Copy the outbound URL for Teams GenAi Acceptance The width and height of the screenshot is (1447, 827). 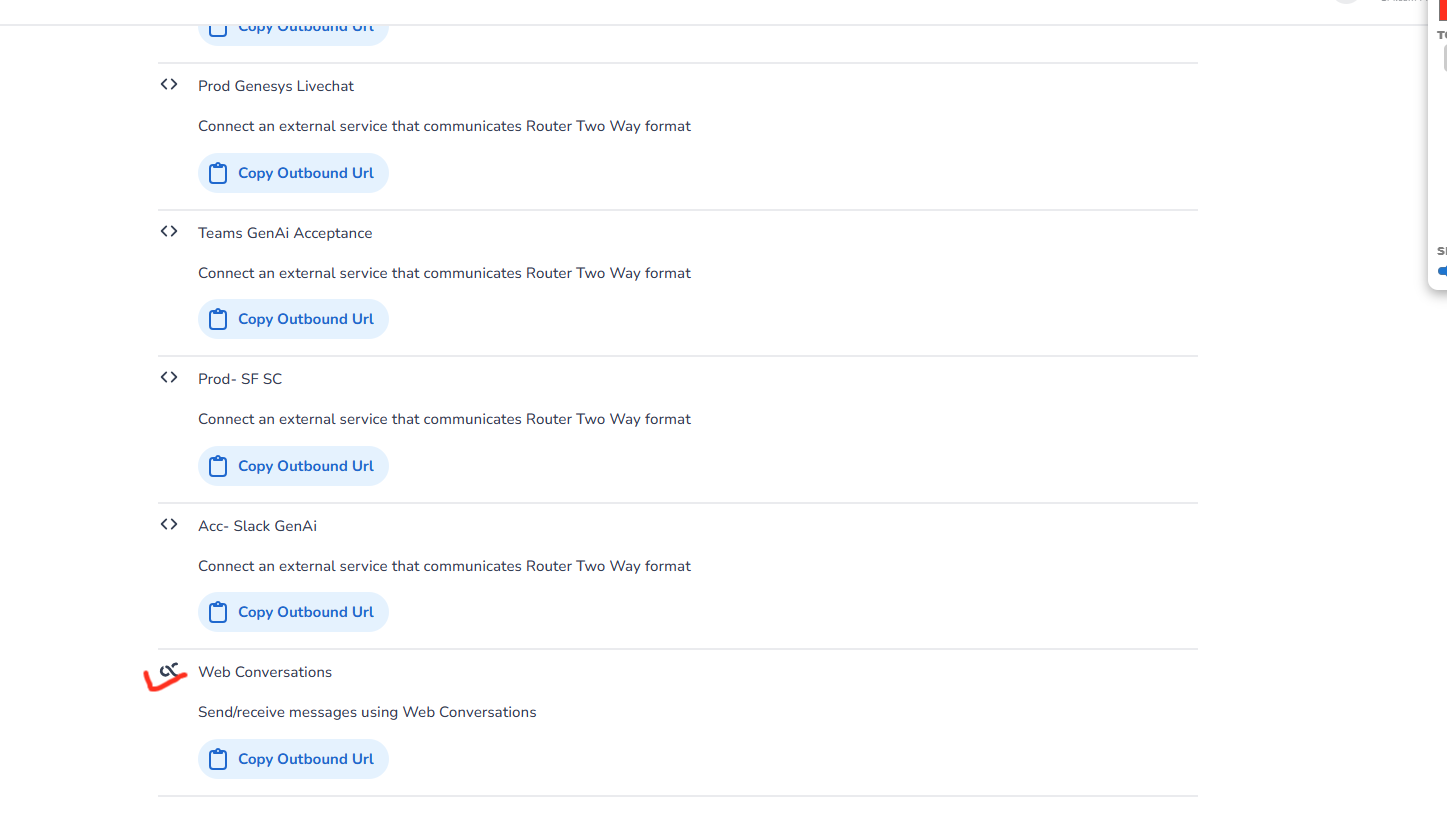point(293,319)
